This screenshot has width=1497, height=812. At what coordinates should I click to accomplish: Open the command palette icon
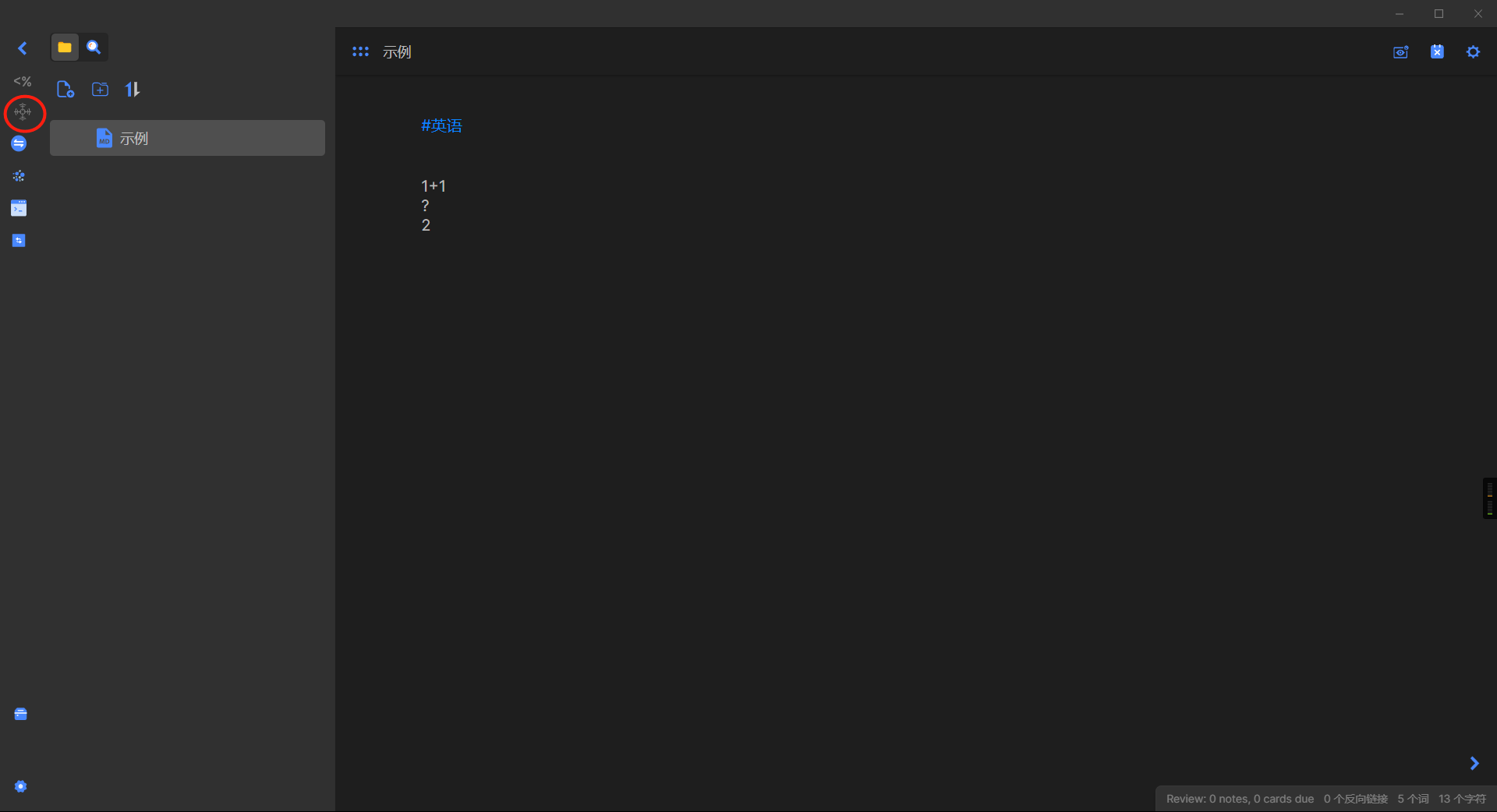[19, 208]
